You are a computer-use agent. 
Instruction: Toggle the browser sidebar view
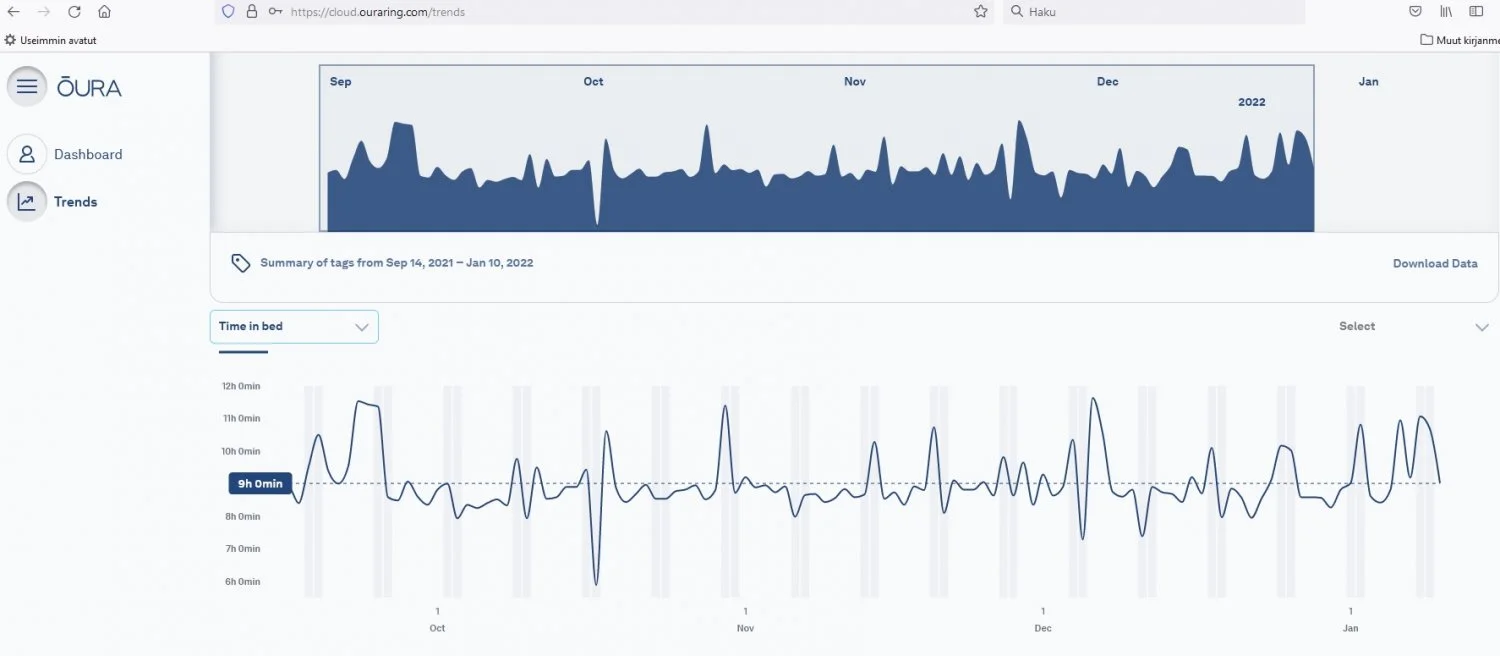(1476, 12)
